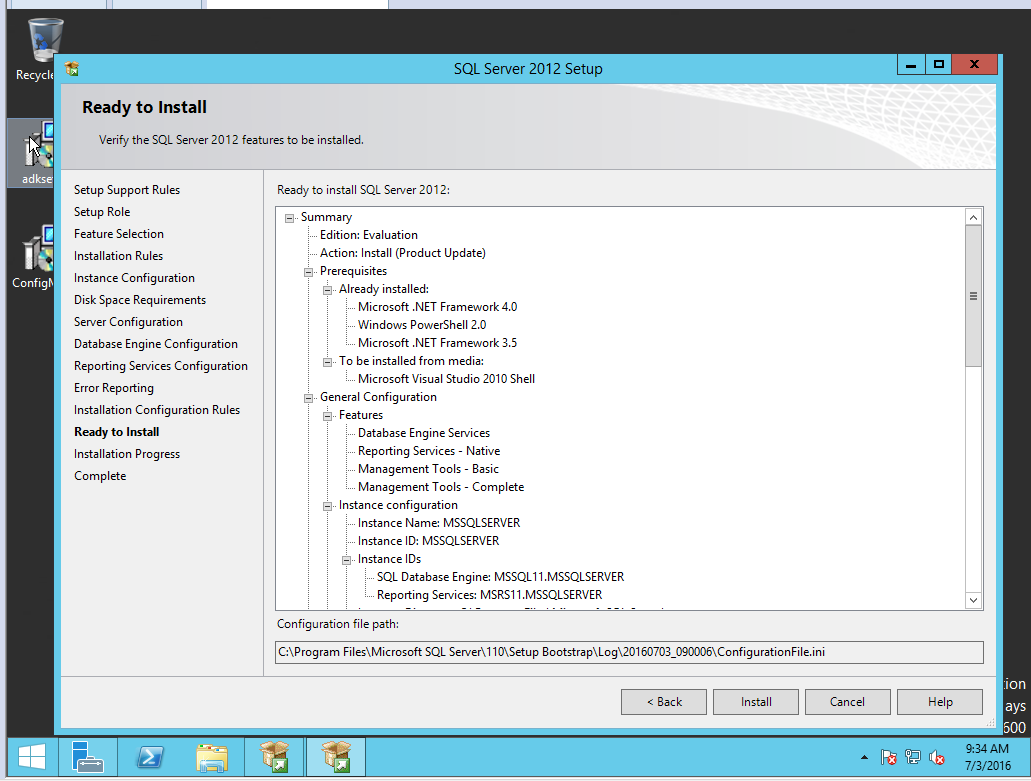Screen dimensions: 1031x781
Task: Select the ConfigMgr desktop icon
Action: (34, 258)
